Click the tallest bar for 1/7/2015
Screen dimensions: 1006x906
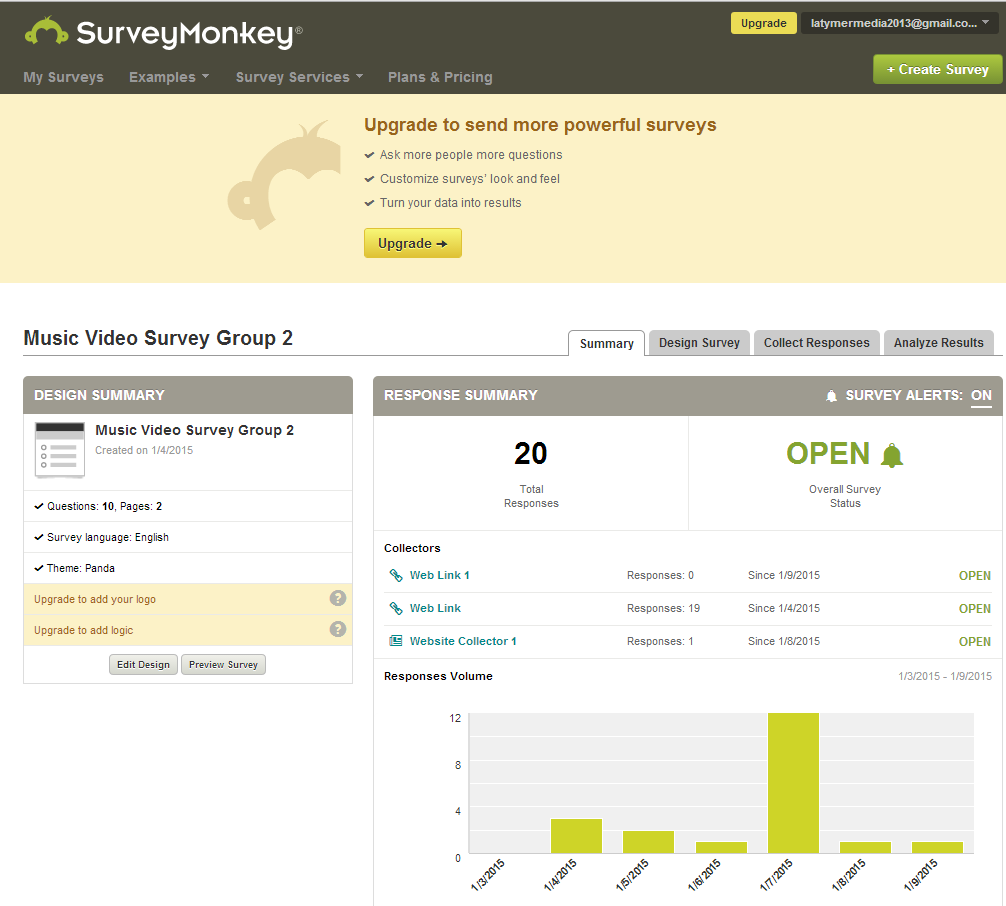click(x=793, y=783)
